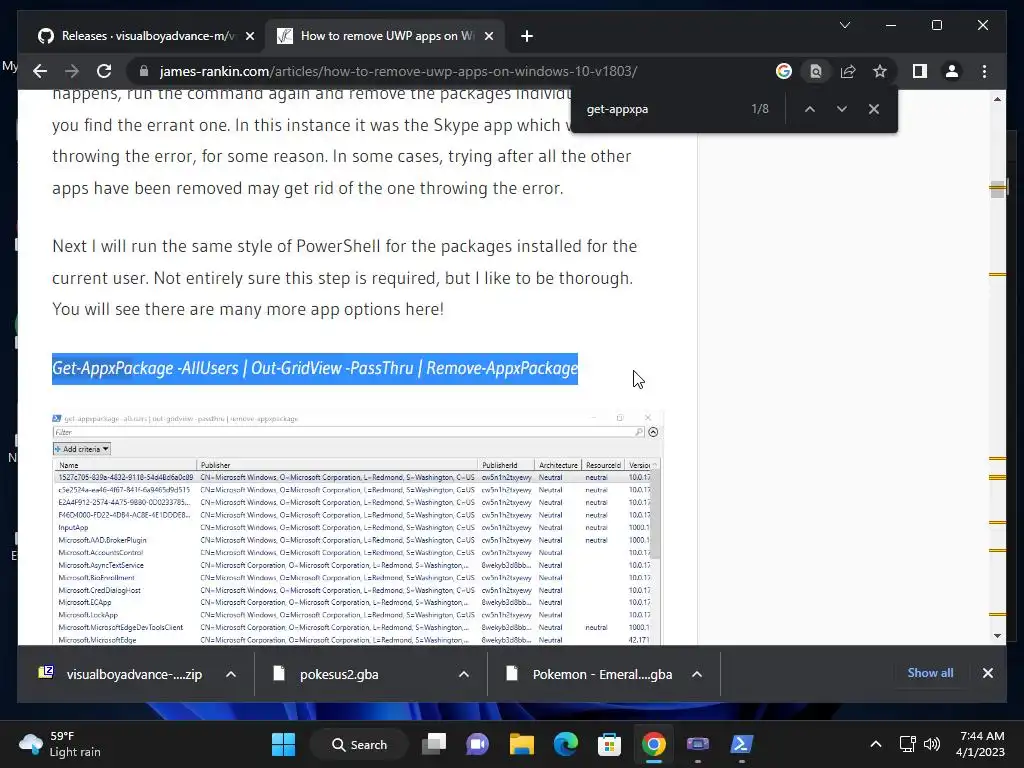Screen dimensions: 1024x768
Task: Open the Windows Start menu
Action: (x=283, y=744)
